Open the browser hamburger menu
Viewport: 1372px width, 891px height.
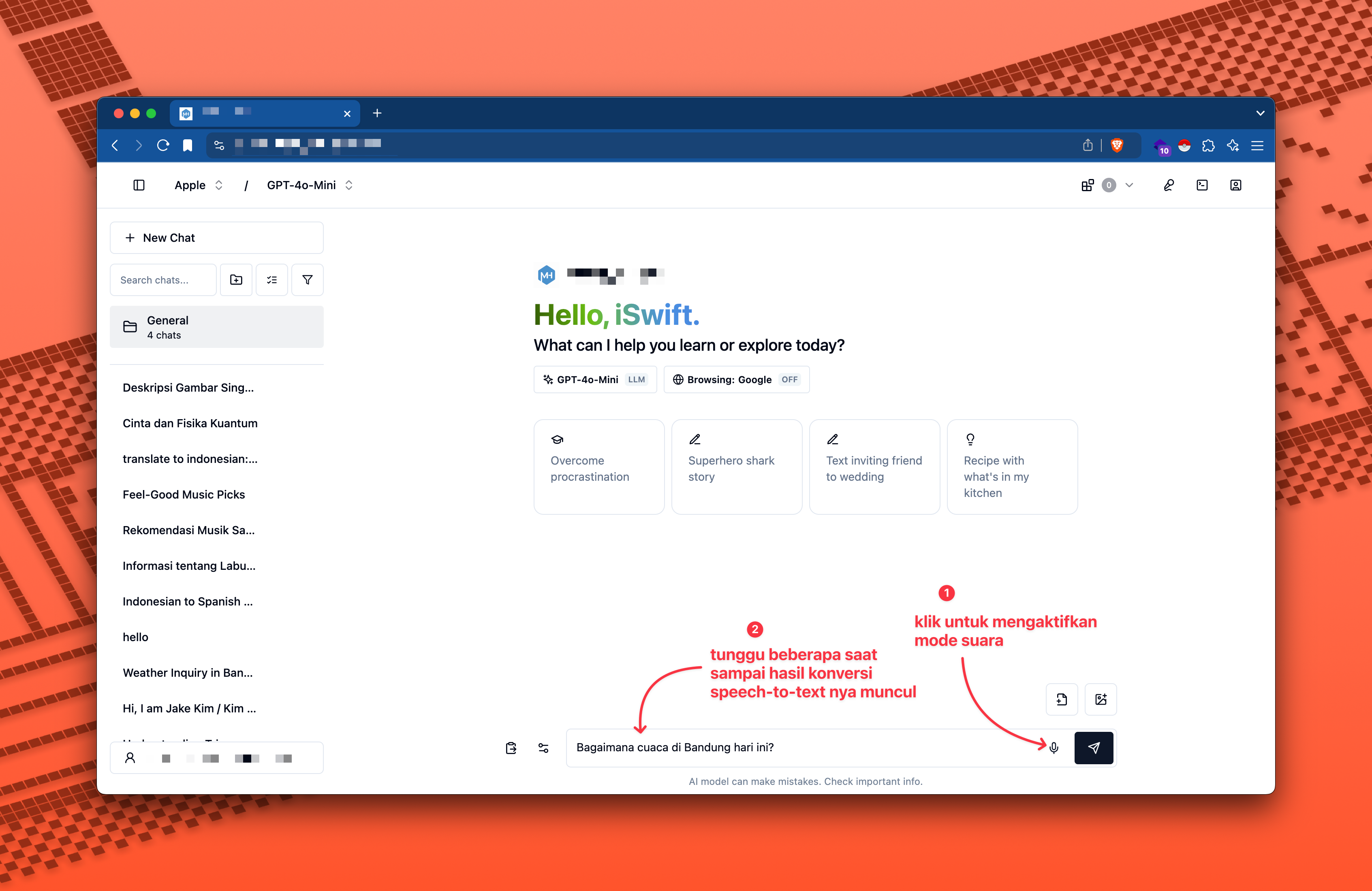[x=1257, y=145]
